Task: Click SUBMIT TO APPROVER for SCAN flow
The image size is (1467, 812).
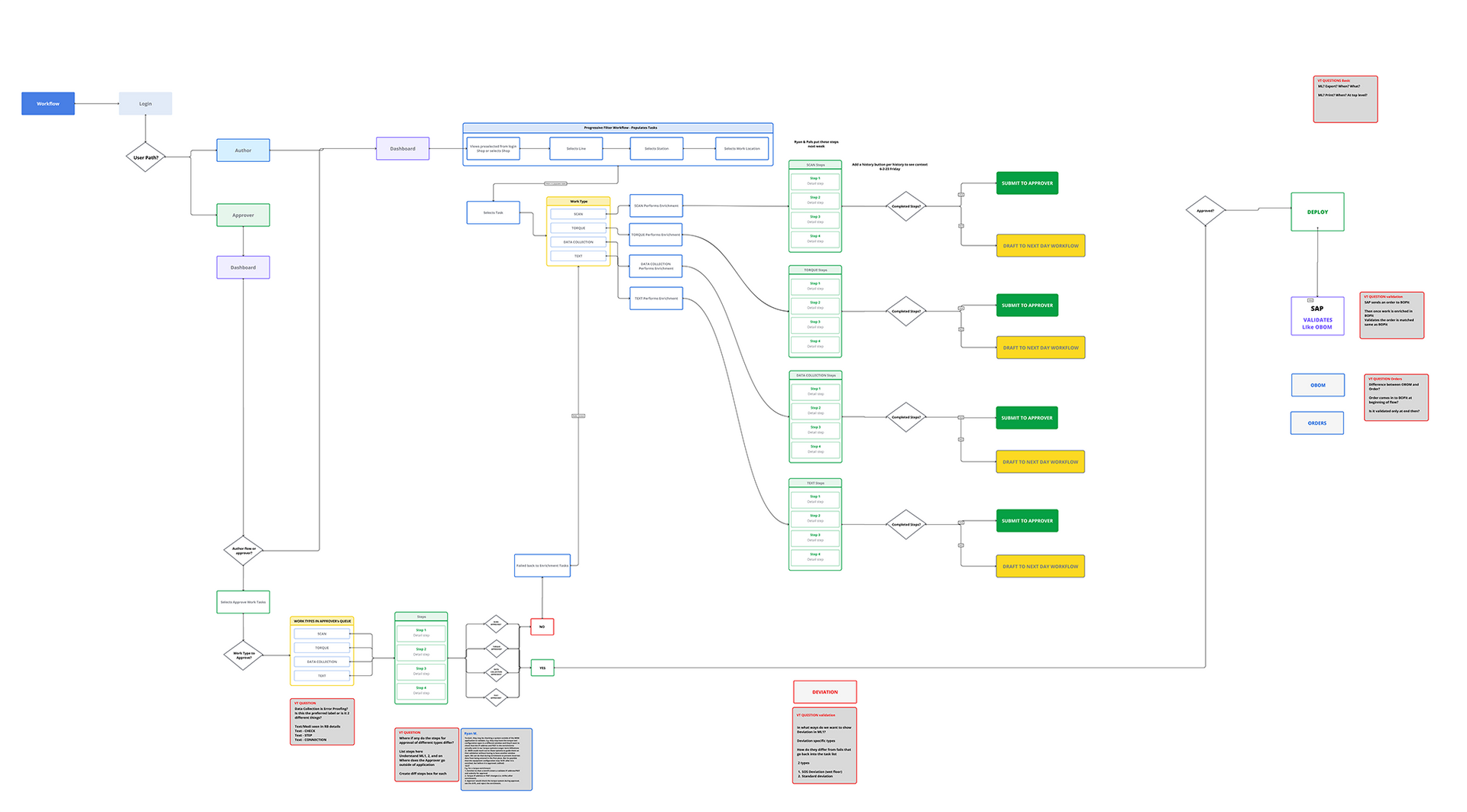Action: pyautogui.click(x=1027, y=183)
